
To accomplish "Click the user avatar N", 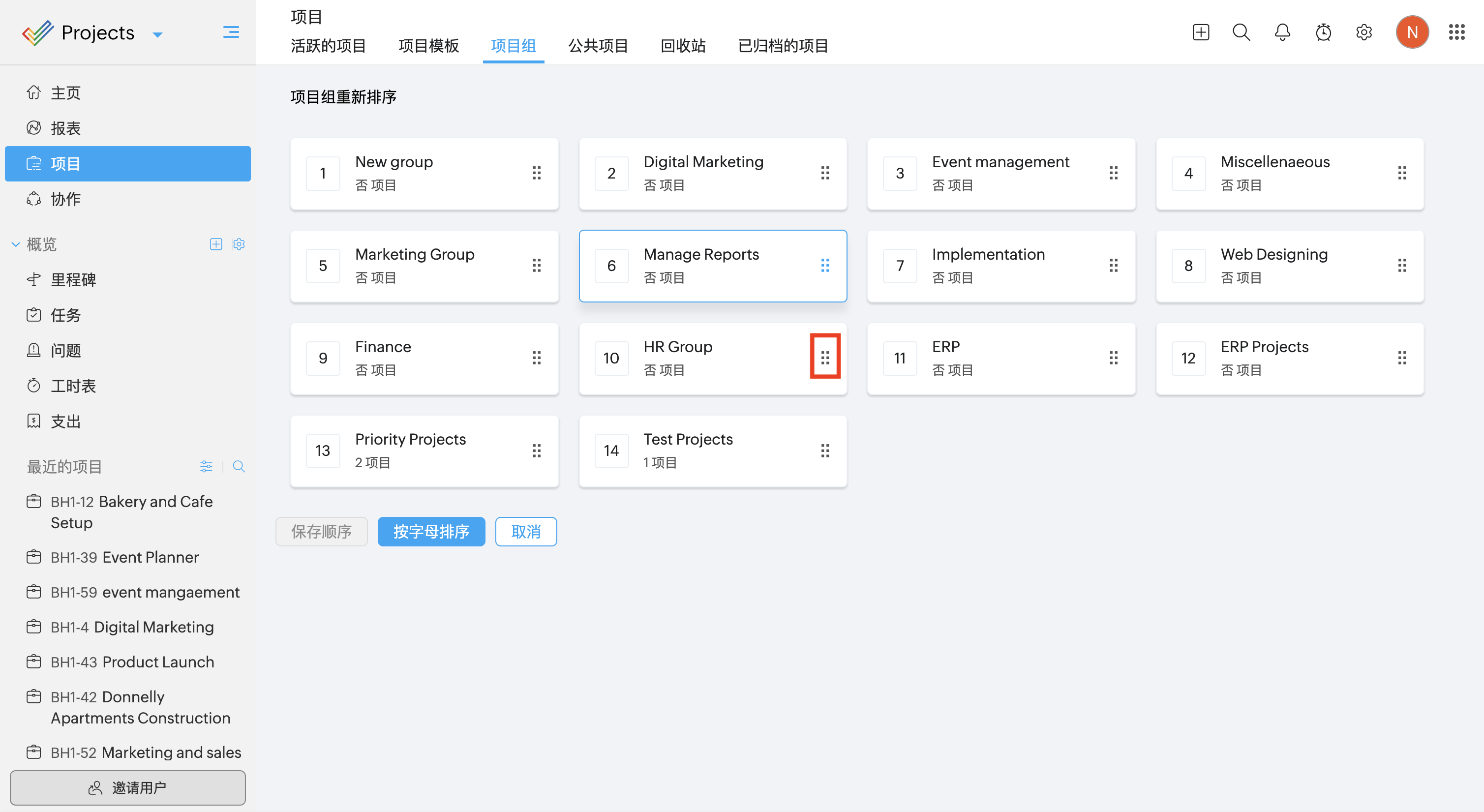I will pyautogui.click(x=1412, y=32).
